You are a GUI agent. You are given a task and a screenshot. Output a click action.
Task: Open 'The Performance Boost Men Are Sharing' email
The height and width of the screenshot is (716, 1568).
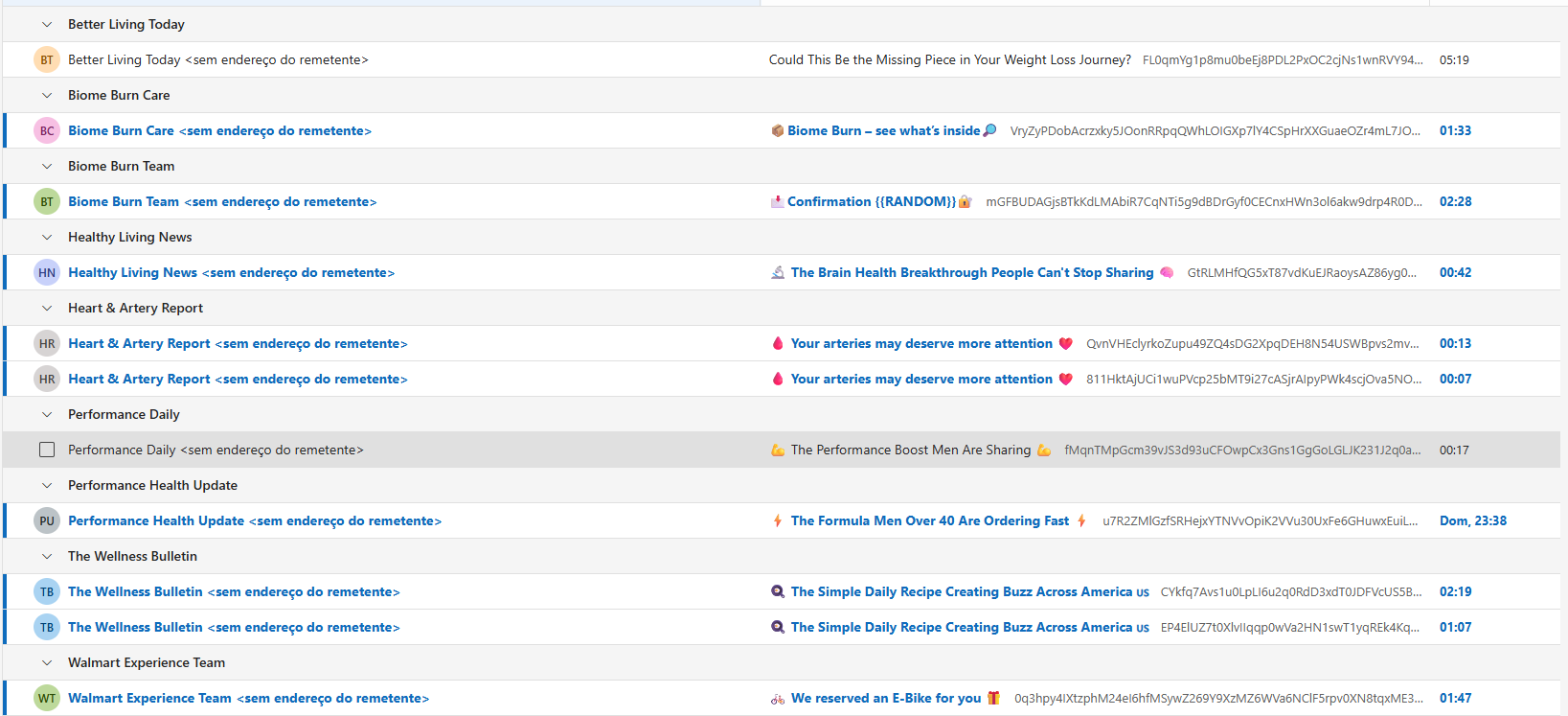(911, 450)
